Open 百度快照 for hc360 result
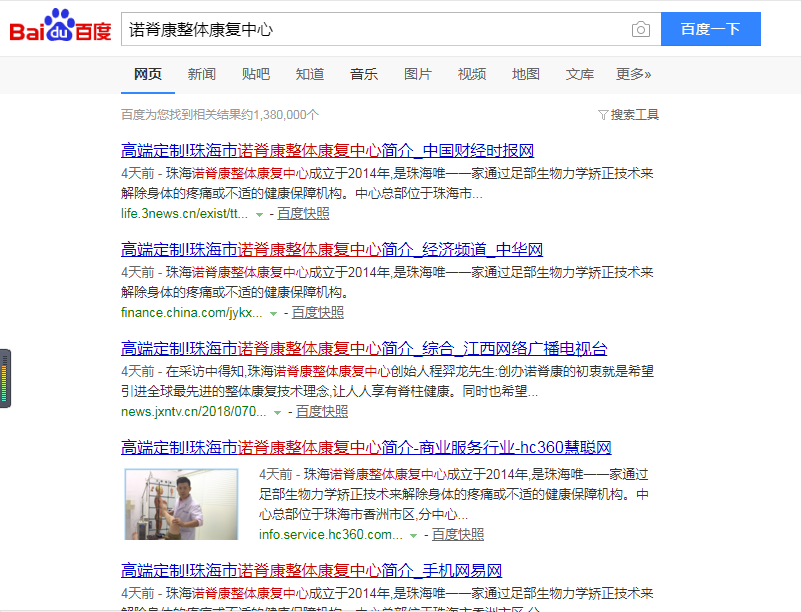The width and height of the screenshot is (801, 612). click(458, 535)
